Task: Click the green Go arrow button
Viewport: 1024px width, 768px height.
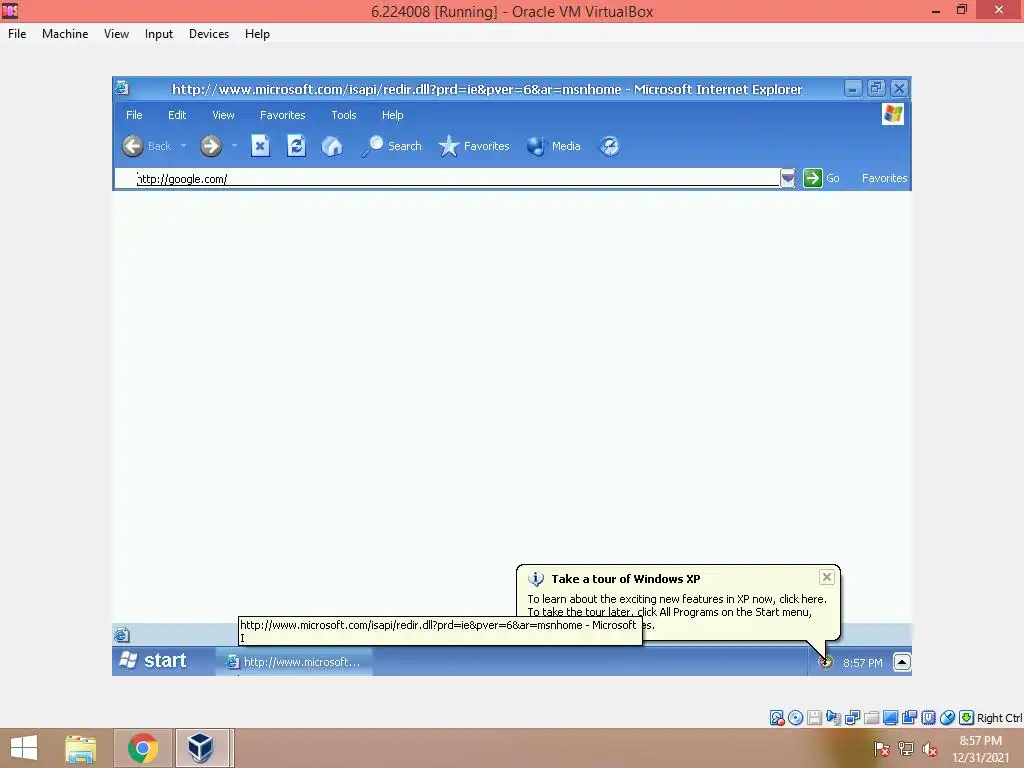Action: 812,178
